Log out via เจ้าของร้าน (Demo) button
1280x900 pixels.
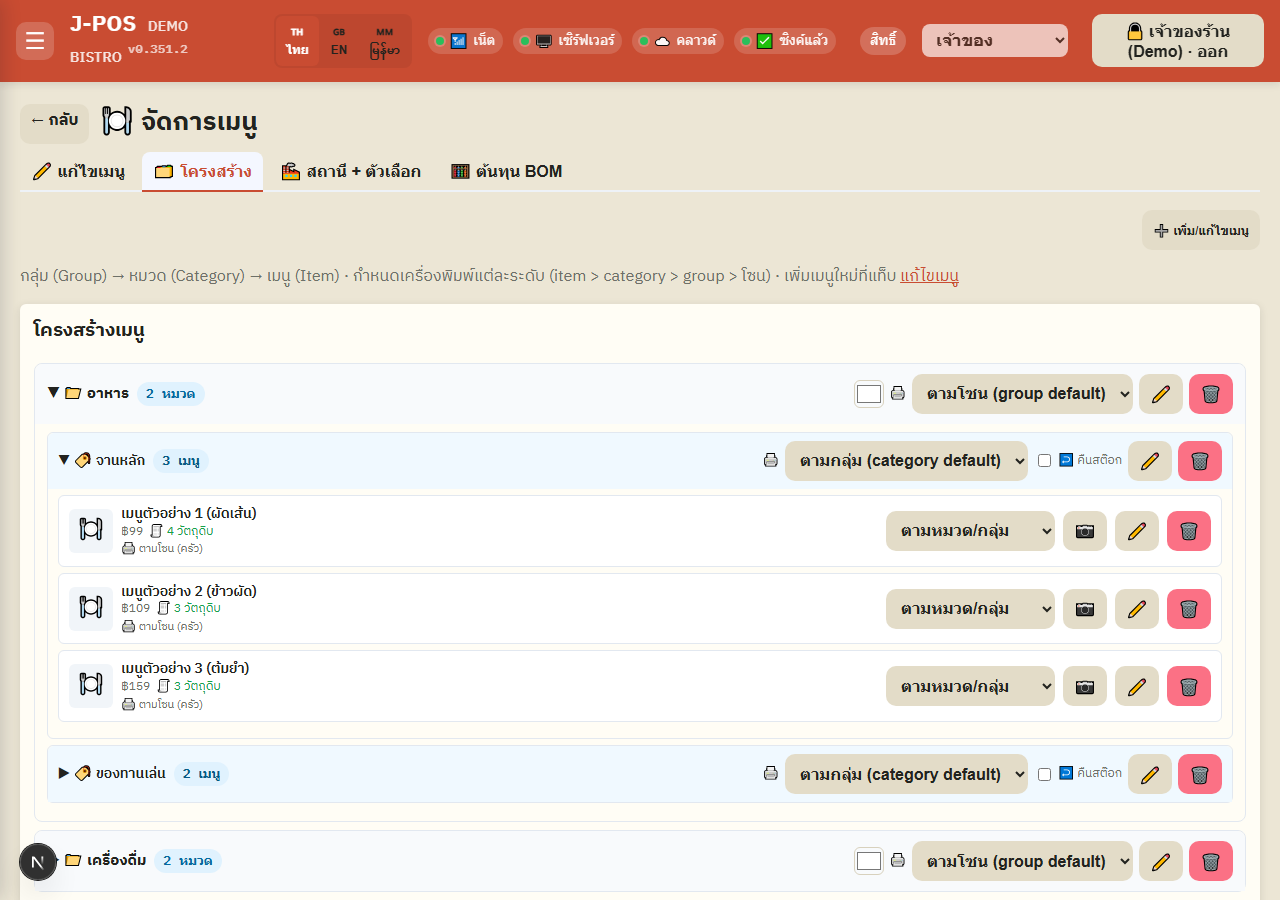coord(1178,41)
